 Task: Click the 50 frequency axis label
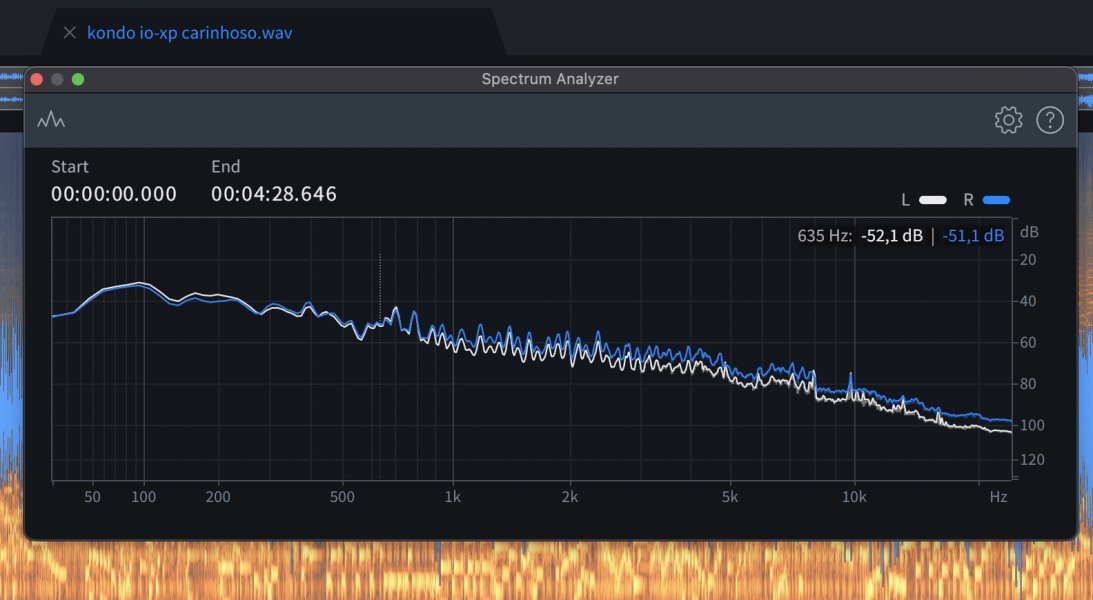tap(92, 497)
